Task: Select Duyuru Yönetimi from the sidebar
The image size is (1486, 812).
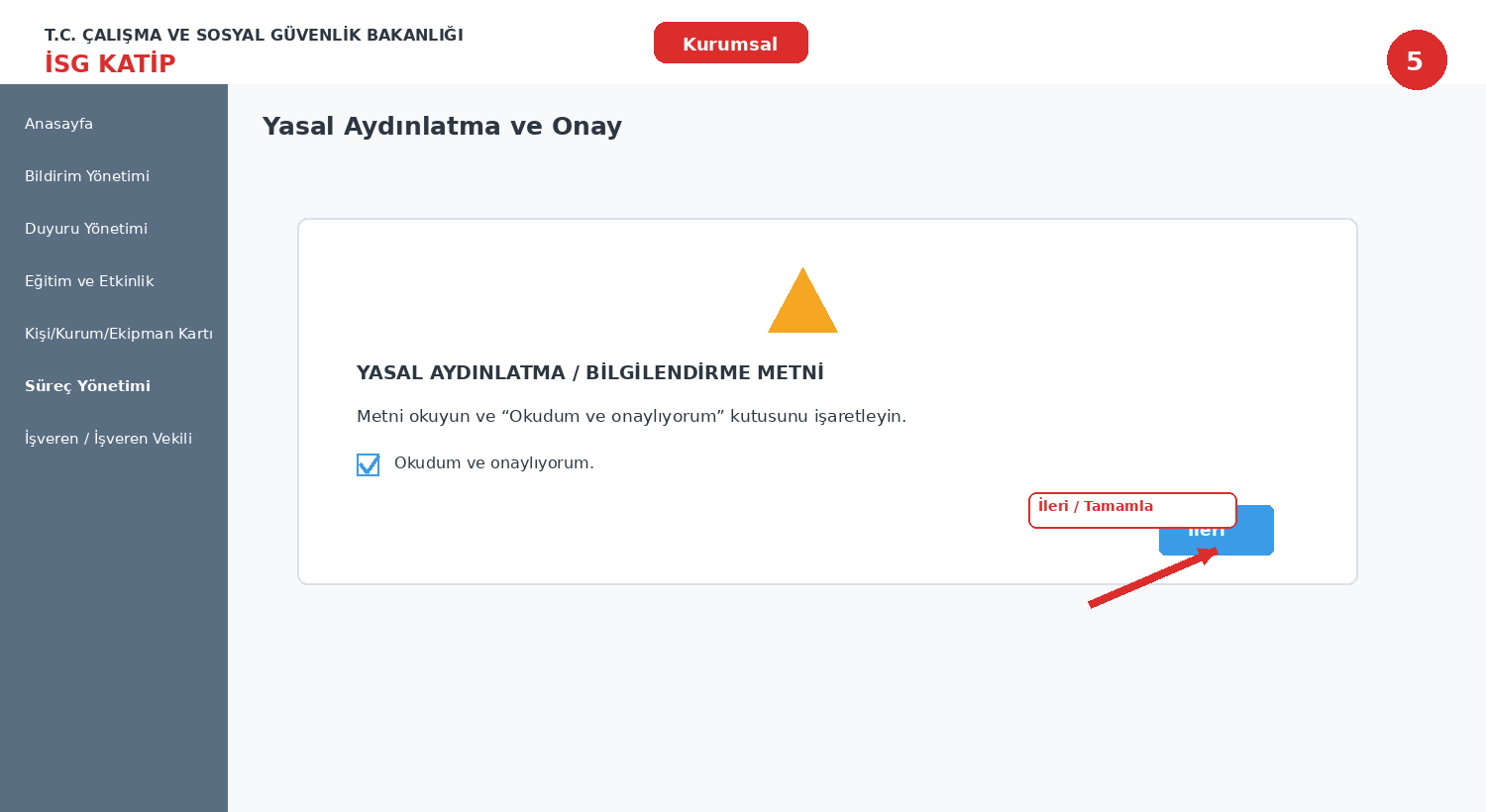Action: click(x=86, y=229)
